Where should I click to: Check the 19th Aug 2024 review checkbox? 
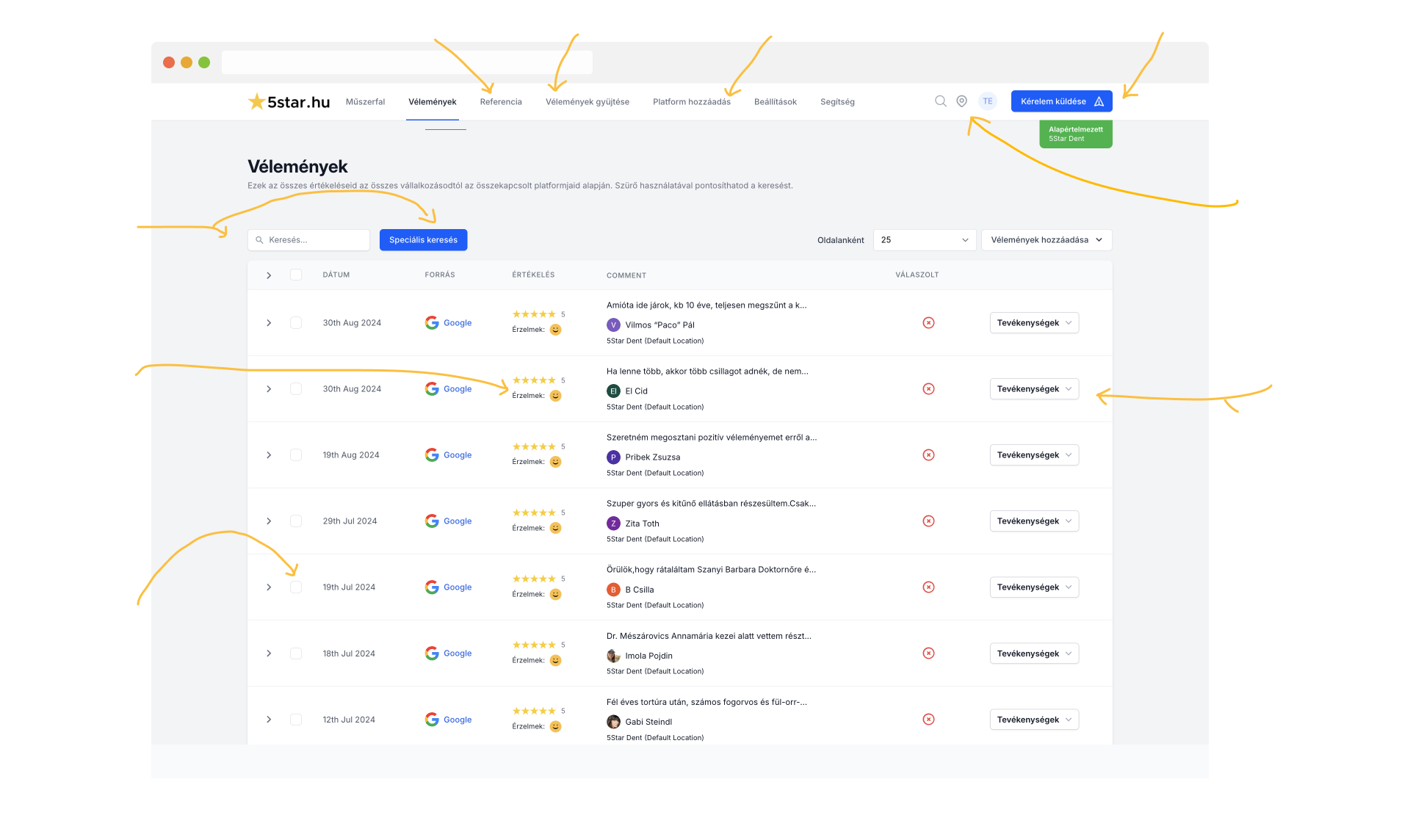click(x=296, y=455)
